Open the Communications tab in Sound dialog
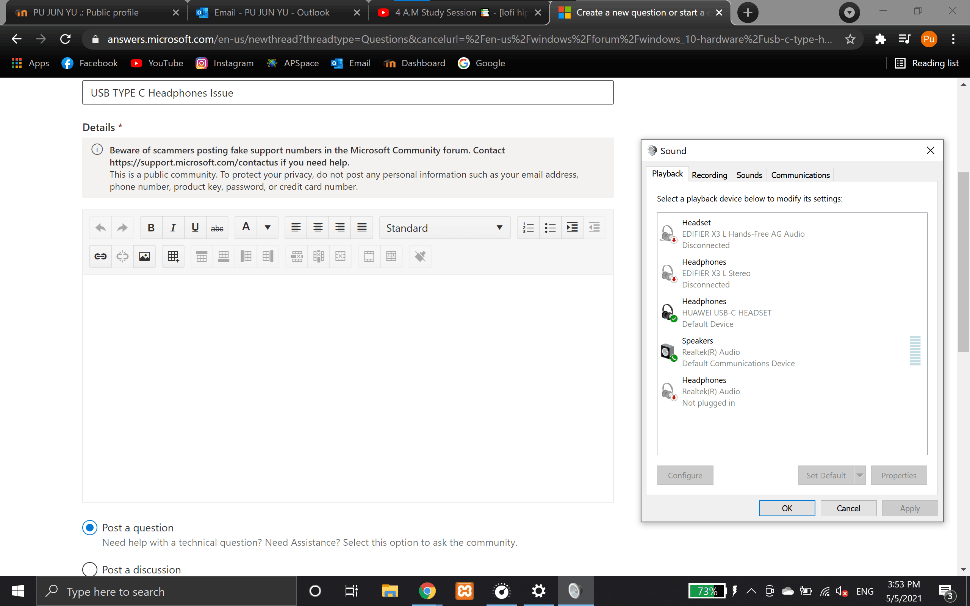The height and width of the screenshot is (606, 970). (x=800, y=175)
